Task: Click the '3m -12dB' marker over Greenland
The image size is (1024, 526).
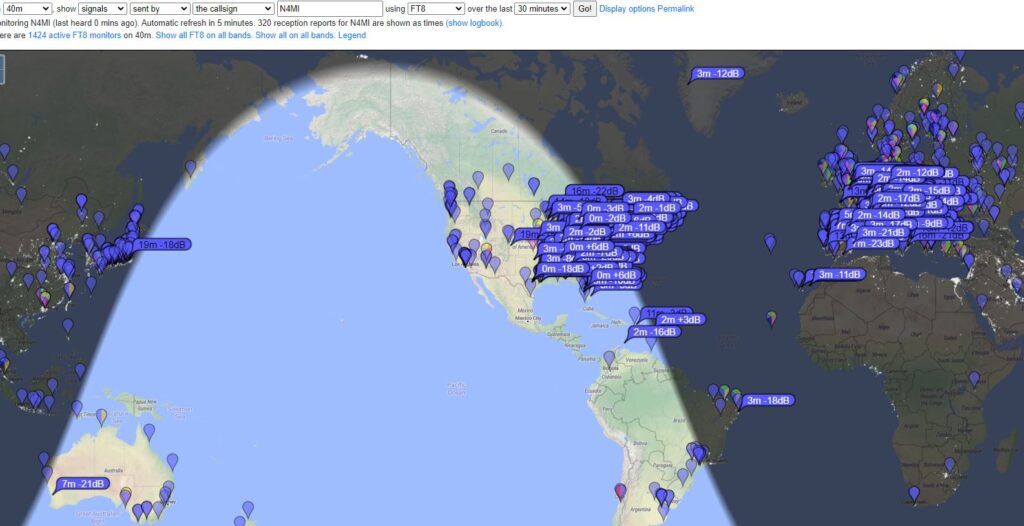Action: coord(718,73)
